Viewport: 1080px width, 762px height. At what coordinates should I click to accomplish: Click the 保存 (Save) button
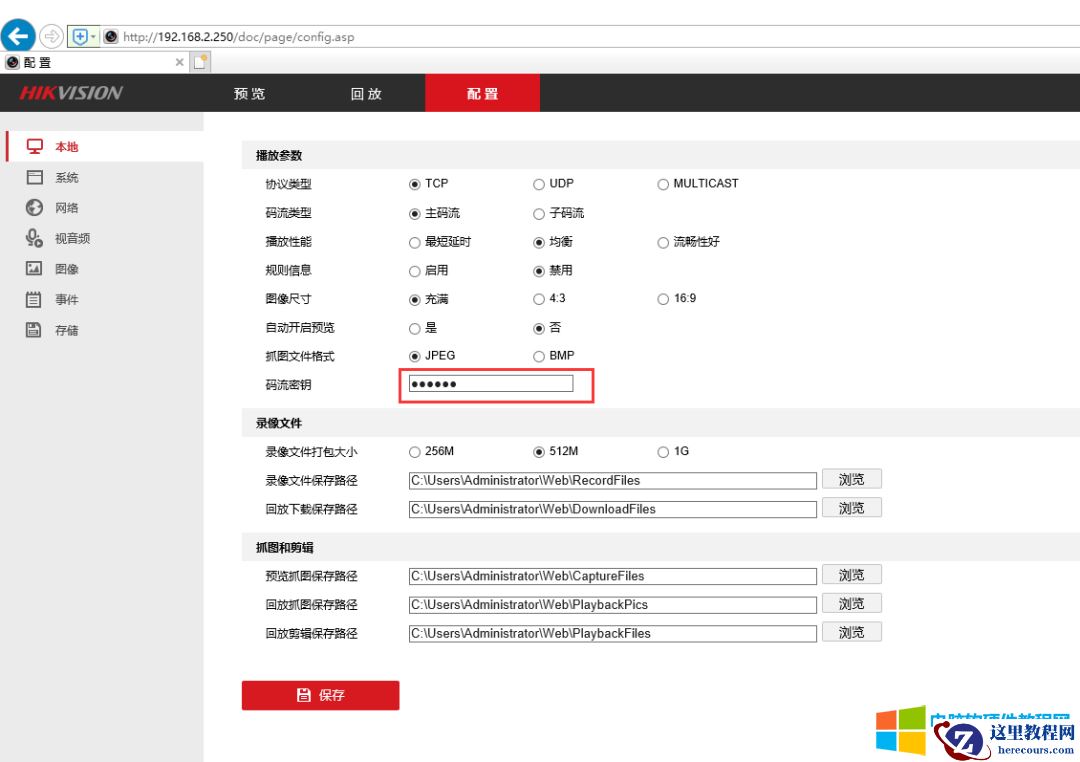coord(320,695)
